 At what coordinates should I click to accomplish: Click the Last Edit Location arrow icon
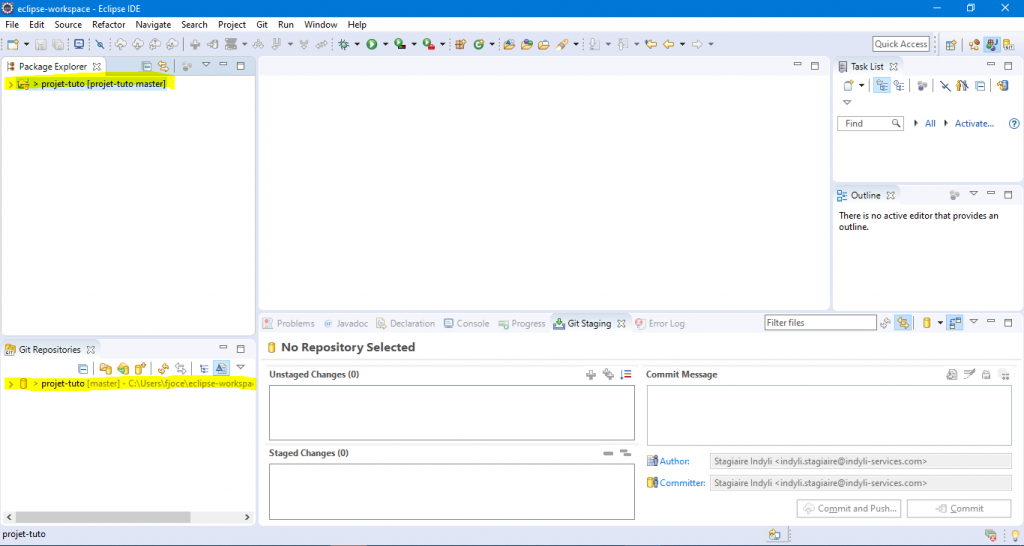pyautogui.click(x=650, y=44)
